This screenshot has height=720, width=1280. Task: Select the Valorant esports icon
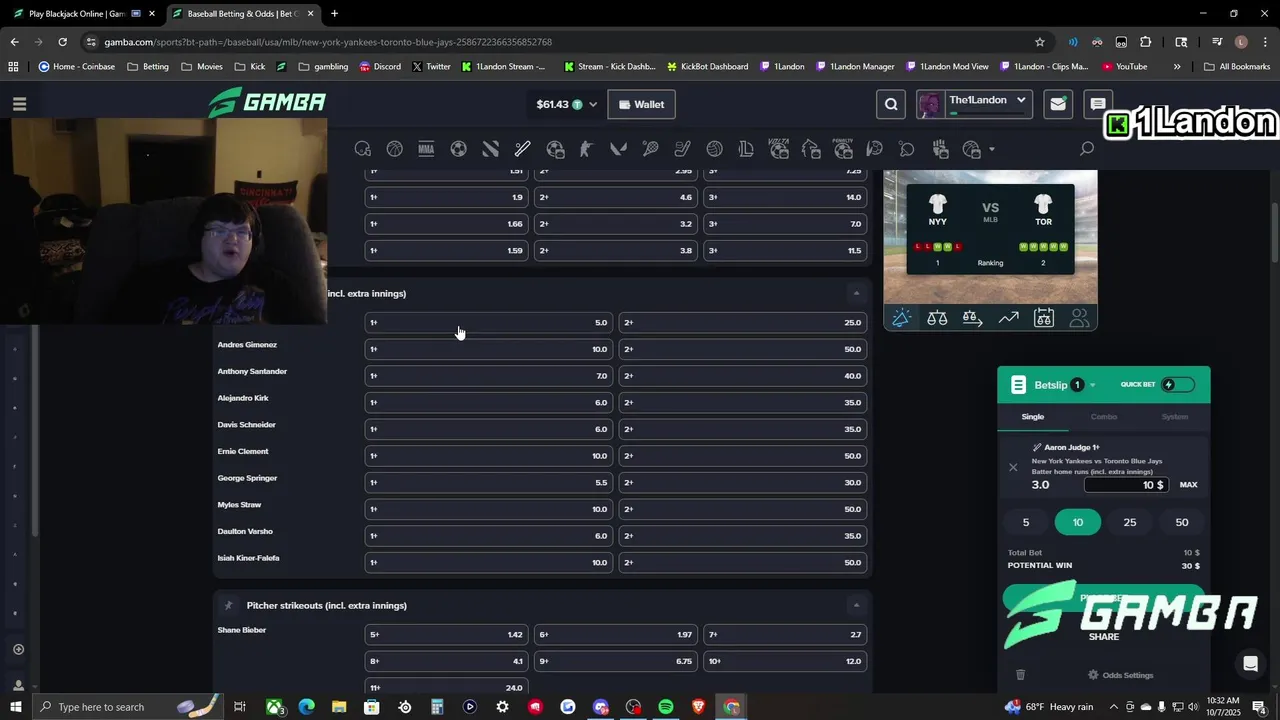tap(618, 149)
